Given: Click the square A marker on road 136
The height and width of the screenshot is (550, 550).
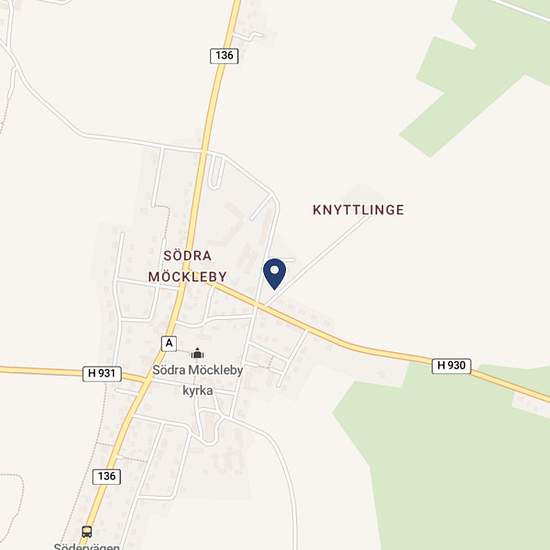Looking at the screenshot, I should (x=169, y=343).
